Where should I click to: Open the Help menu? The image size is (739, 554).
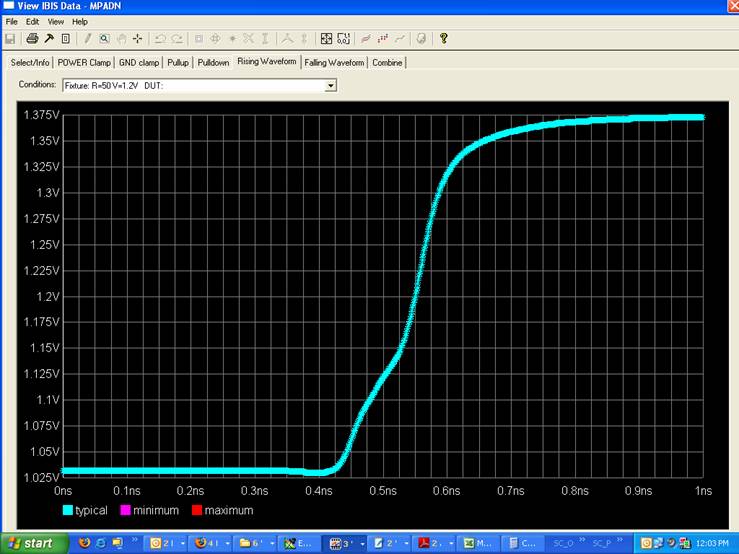80,22
